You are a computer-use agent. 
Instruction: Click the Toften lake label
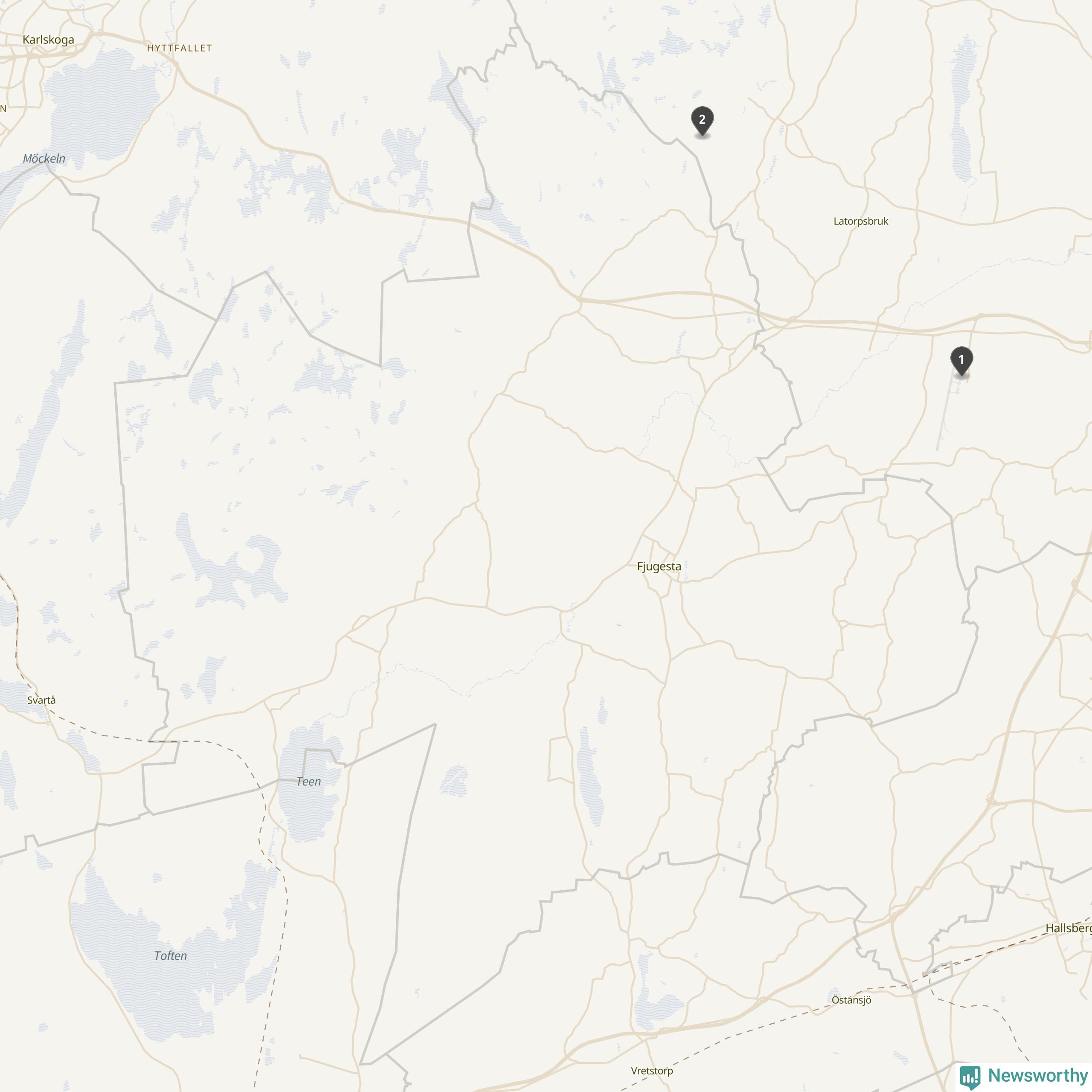170,956
